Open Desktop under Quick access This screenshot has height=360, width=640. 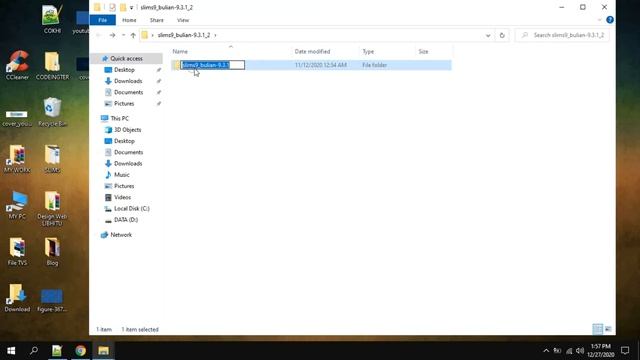click(124, 70)
